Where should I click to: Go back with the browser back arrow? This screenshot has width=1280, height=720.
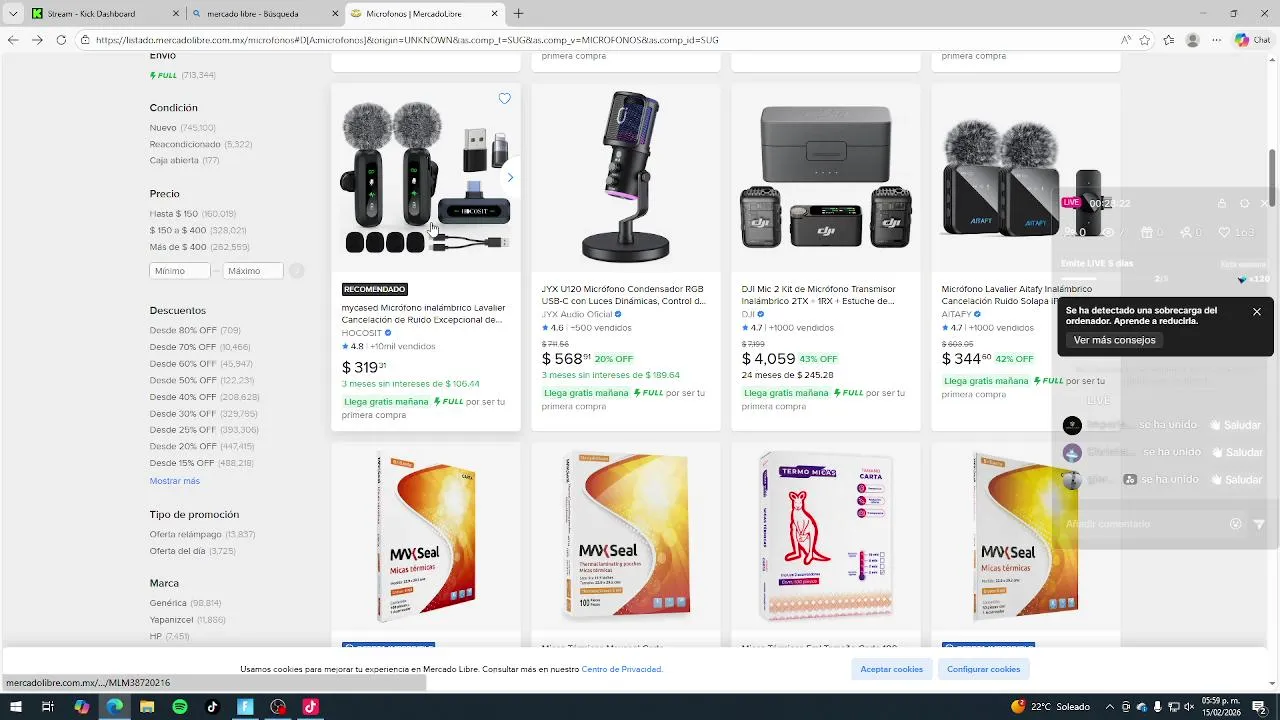coord(13,40)
